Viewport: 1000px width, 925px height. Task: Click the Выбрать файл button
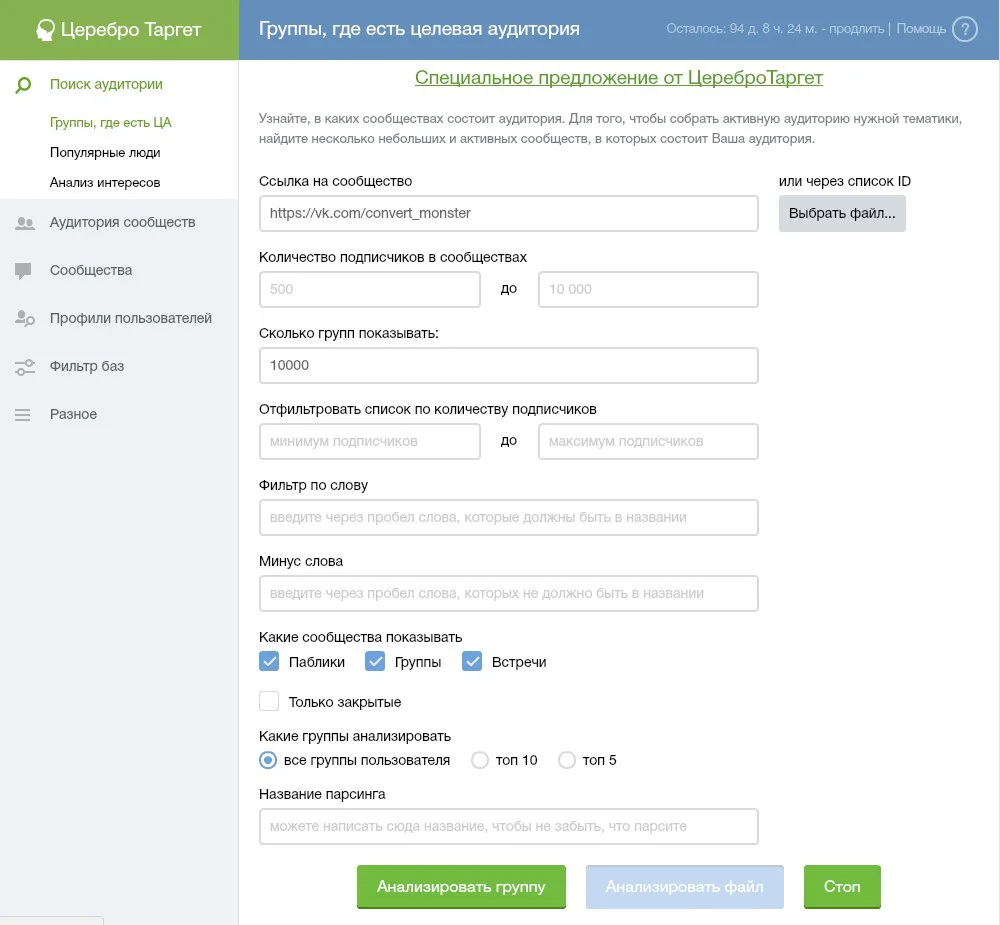tap(842, 214)
